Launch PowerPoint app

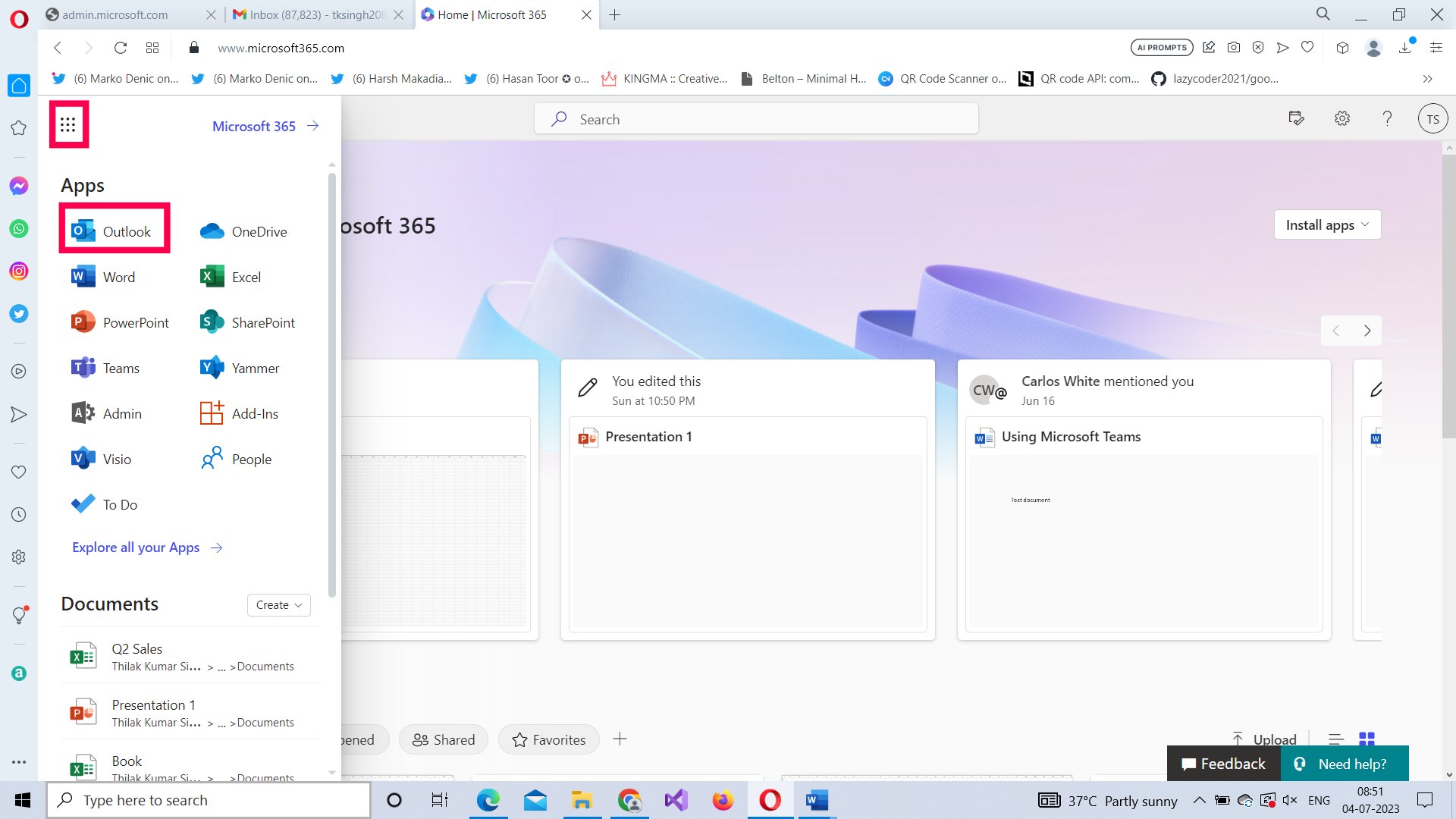[120, 322]
